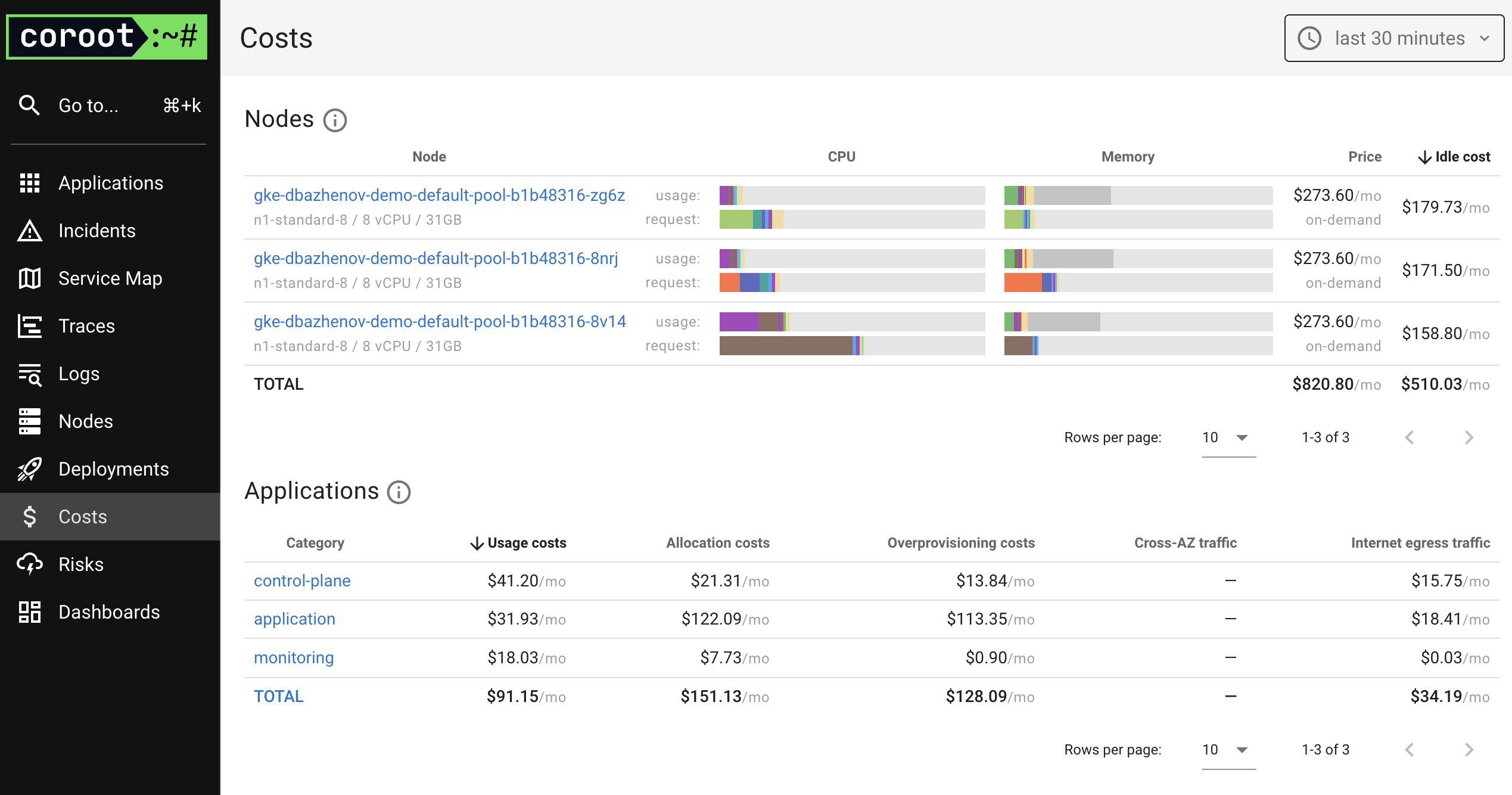1512x795 pixels.
Task: Open the last 30 minutes time dropdown
Action: [1394, 38]
